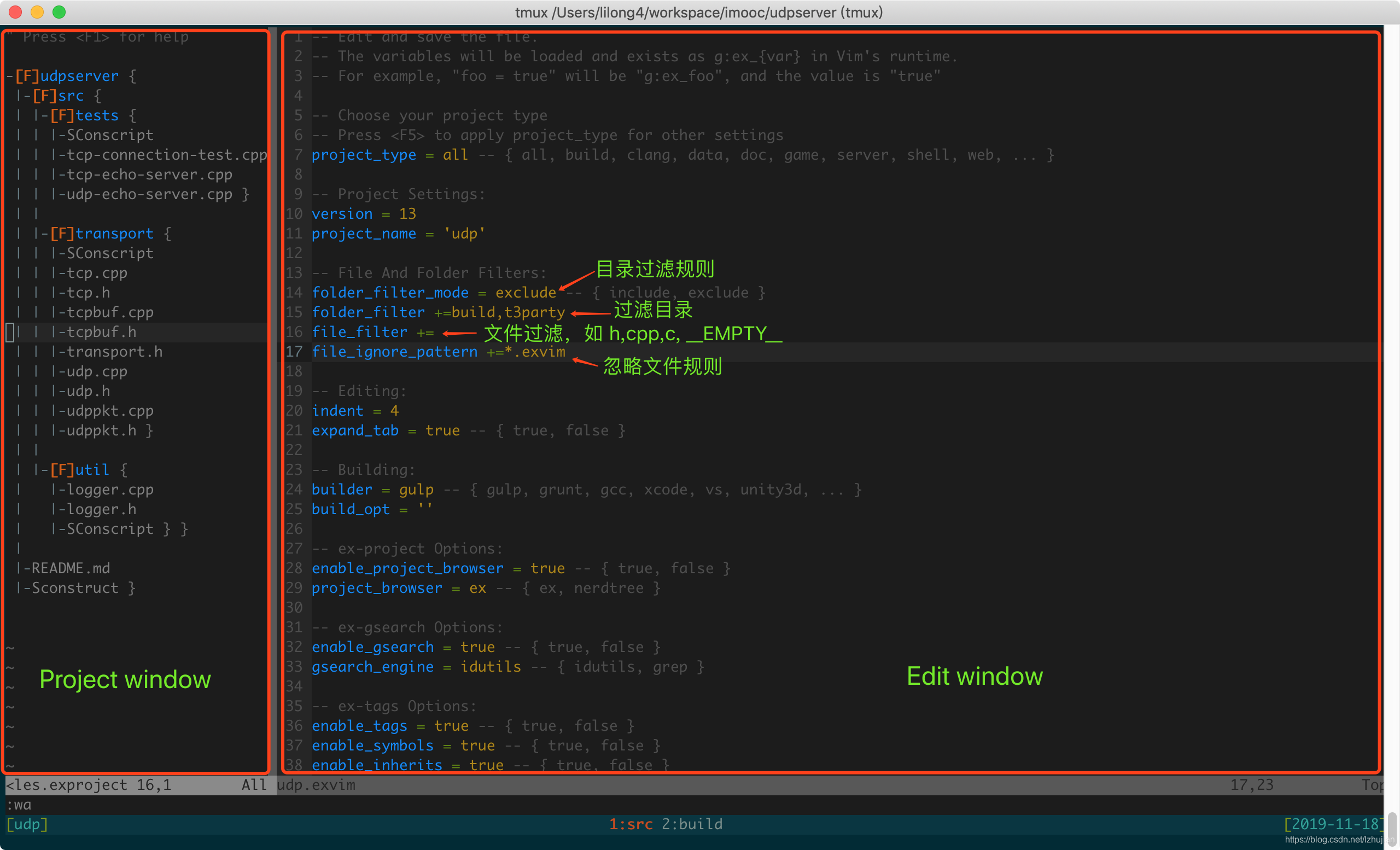Open the README.md file entry
Image resolution: width=1400 pixels, height=850 pixels.
[71, 568]
